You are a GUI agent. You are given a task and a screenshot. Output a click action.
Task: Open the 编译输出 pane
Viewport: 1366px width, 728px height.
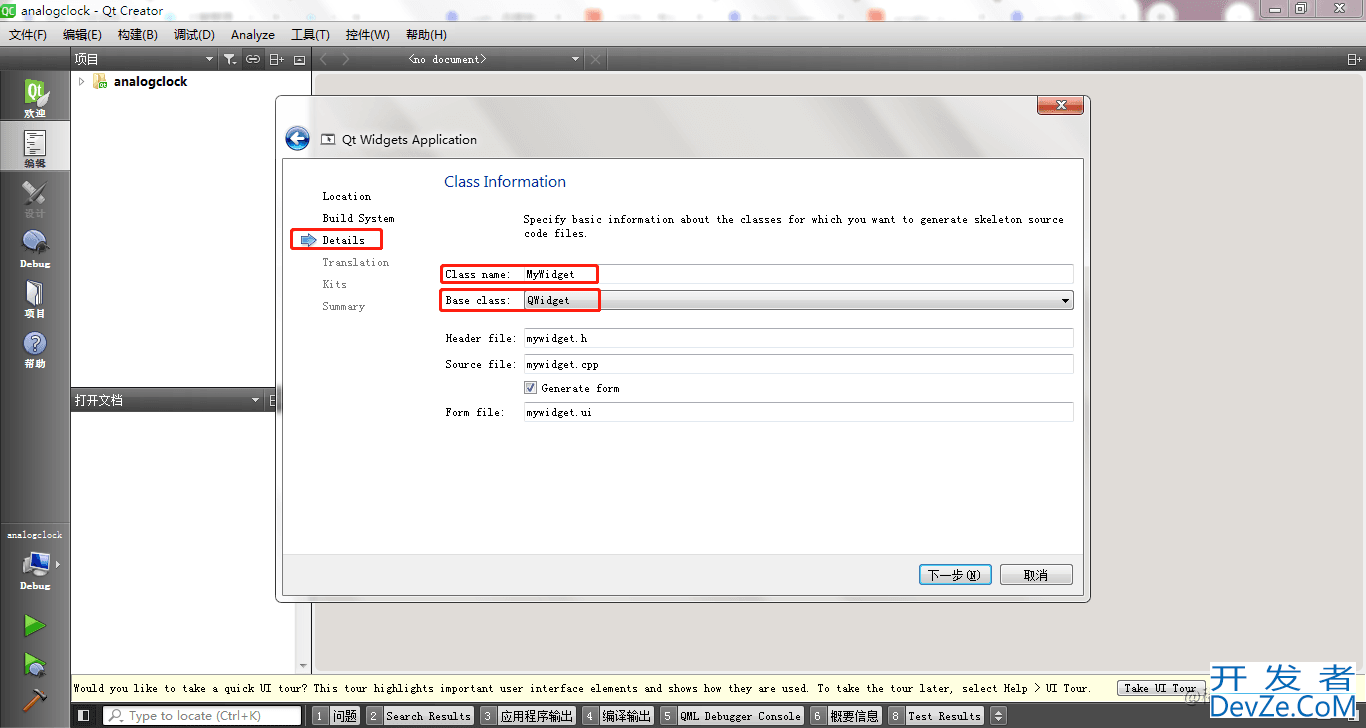tap(617, 715)
